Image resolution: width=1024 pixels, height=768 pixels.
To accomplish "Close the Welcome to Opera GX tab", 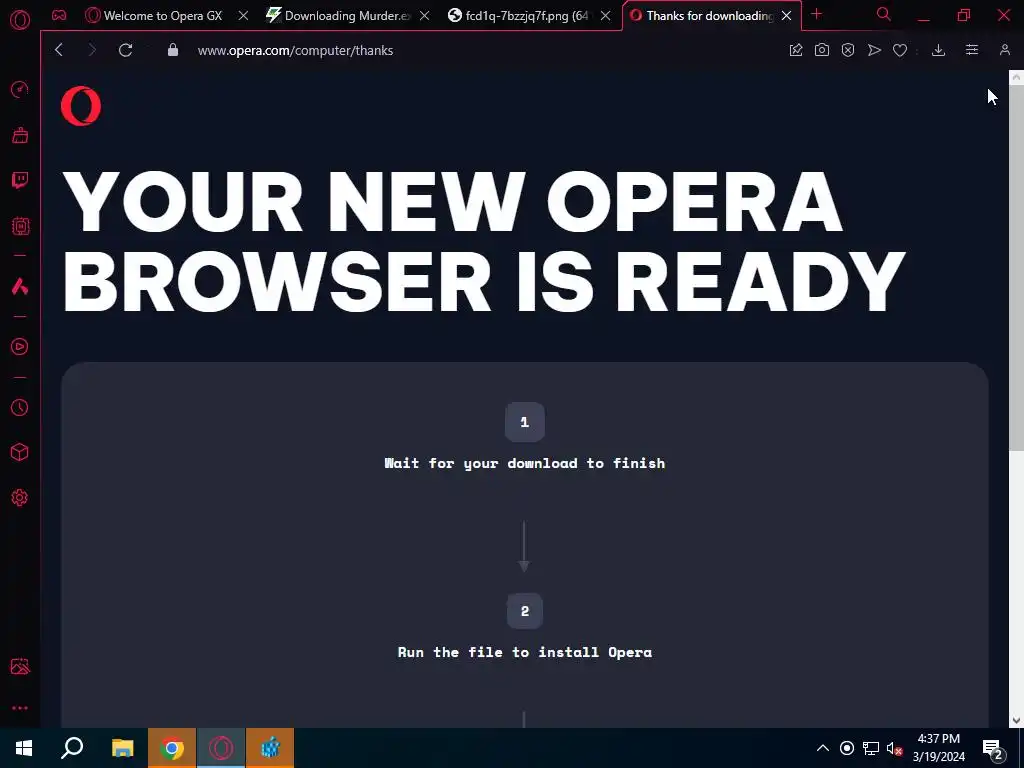I will click(243, 16).
